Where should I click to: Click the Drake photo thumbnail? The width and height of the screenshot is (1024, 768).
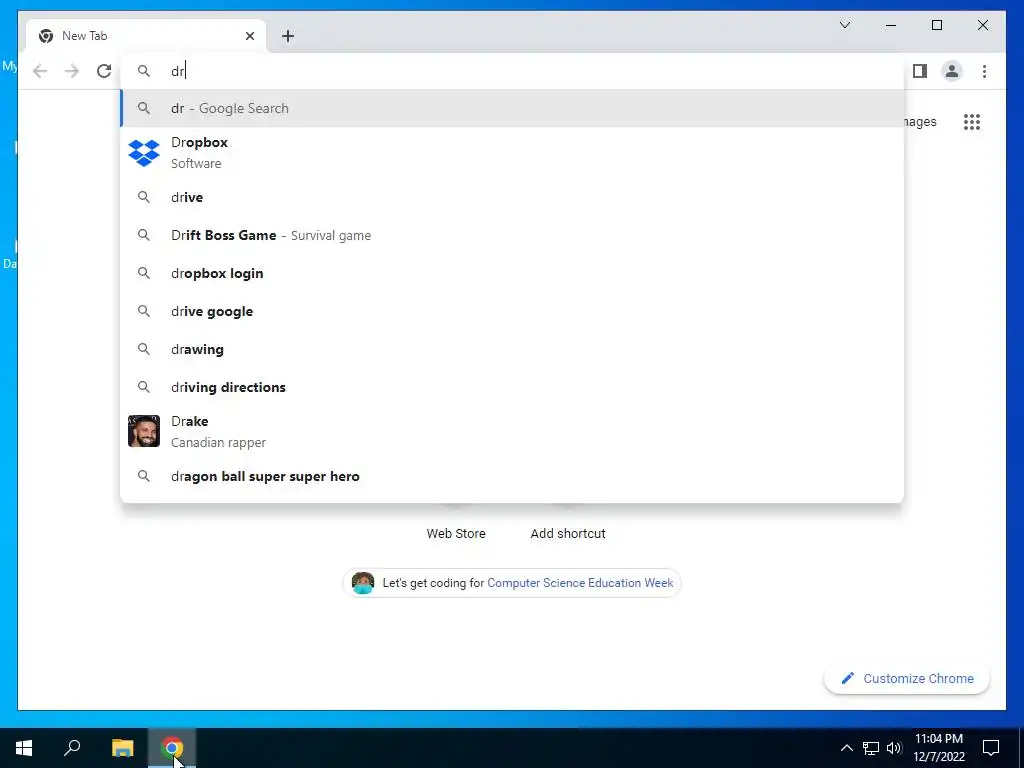tap(144, 431)
